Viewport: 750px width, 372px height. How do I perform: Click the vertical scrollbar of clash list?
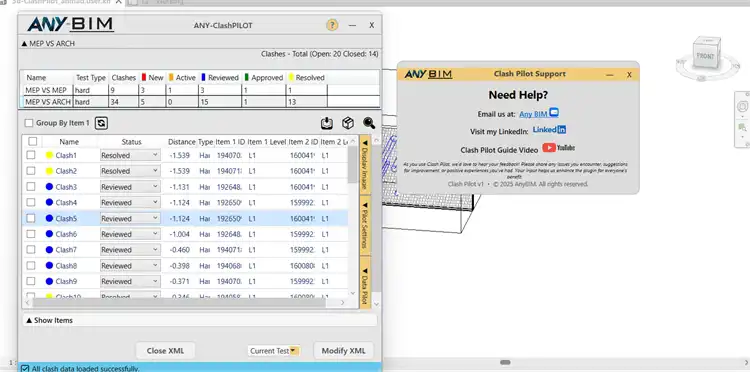tap(353, 164)
